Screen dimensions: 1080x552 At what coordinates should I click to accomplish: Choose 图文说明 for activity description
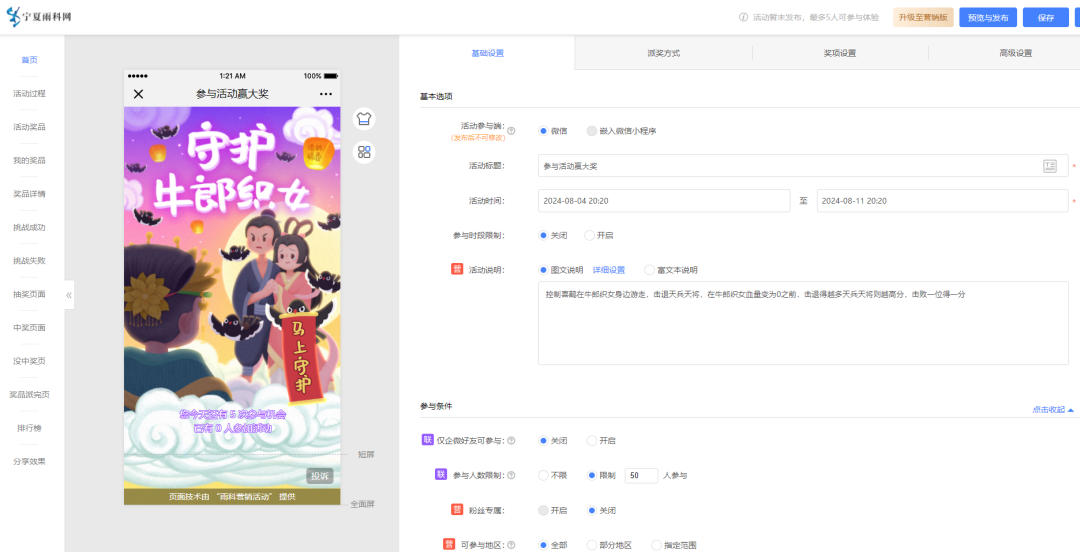(x=561, y=270)
